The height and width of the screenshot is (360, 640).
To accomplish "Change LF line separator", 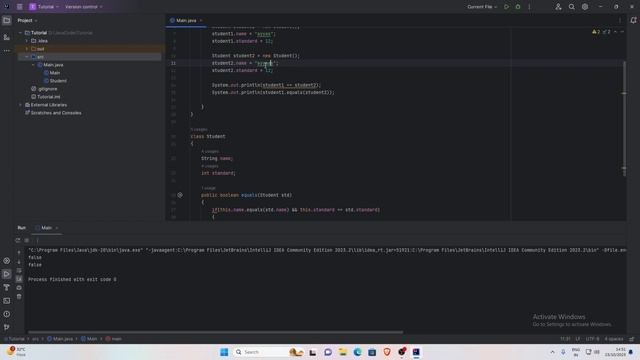I will pos(578,339).
